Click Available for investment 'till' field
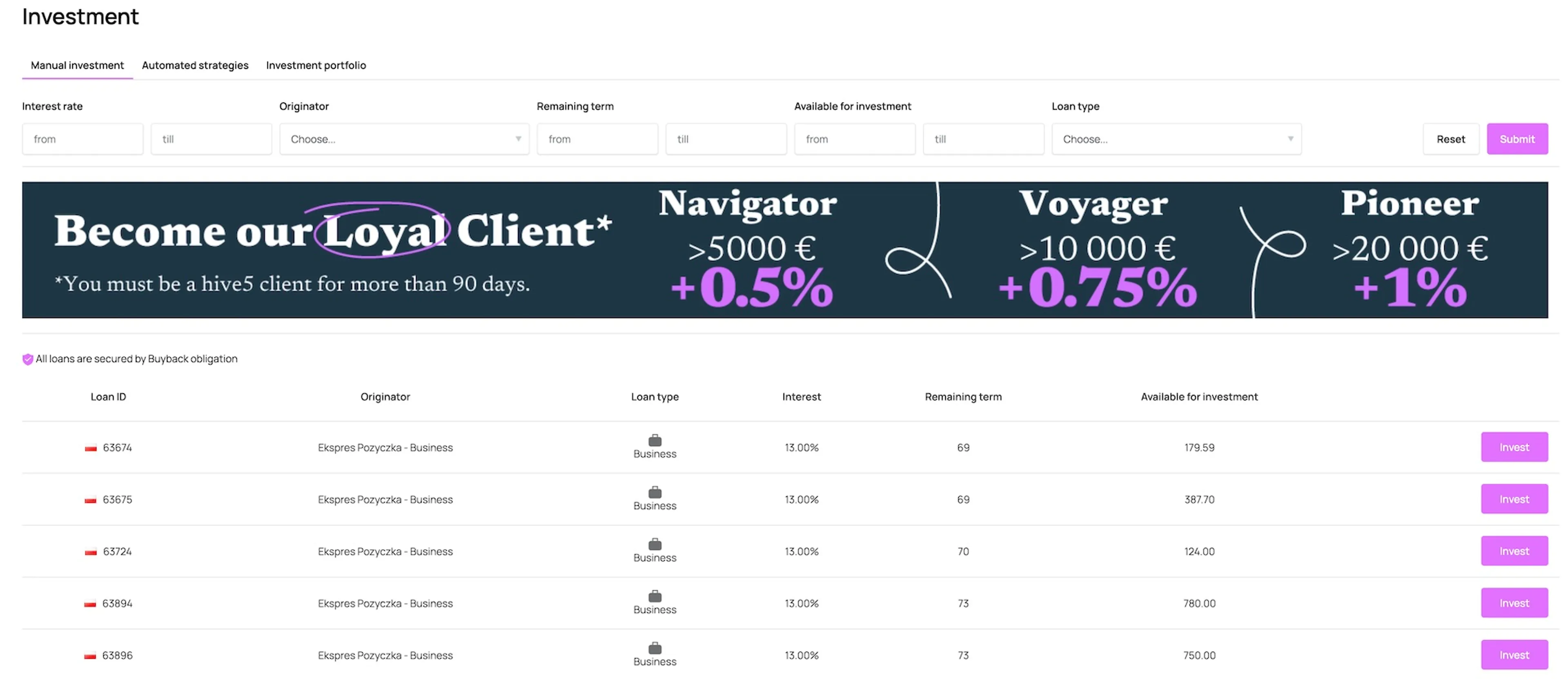The image size is (1568, 679). pyautogui.click(x=984, y=139)
